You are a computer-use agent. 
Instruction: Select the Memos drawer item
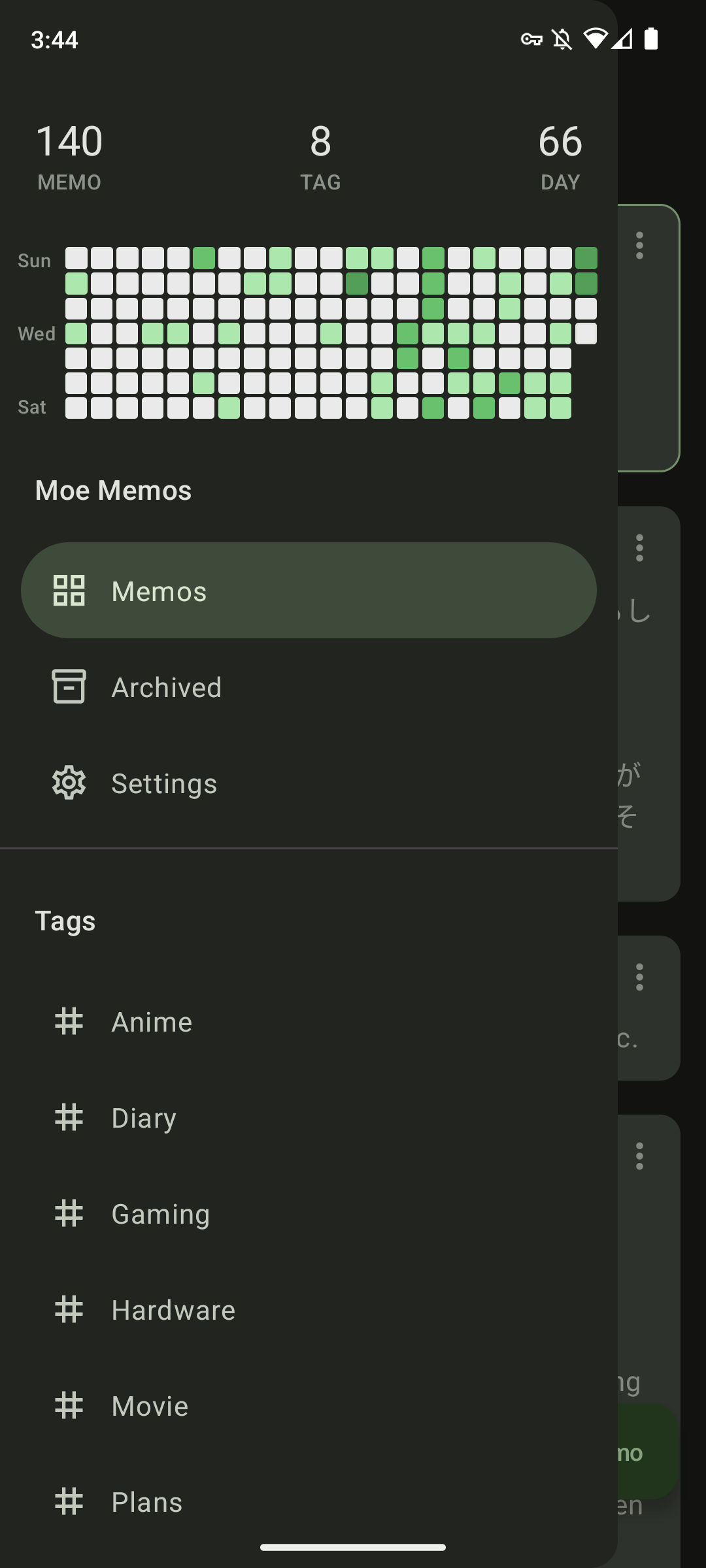coord(309,591)
